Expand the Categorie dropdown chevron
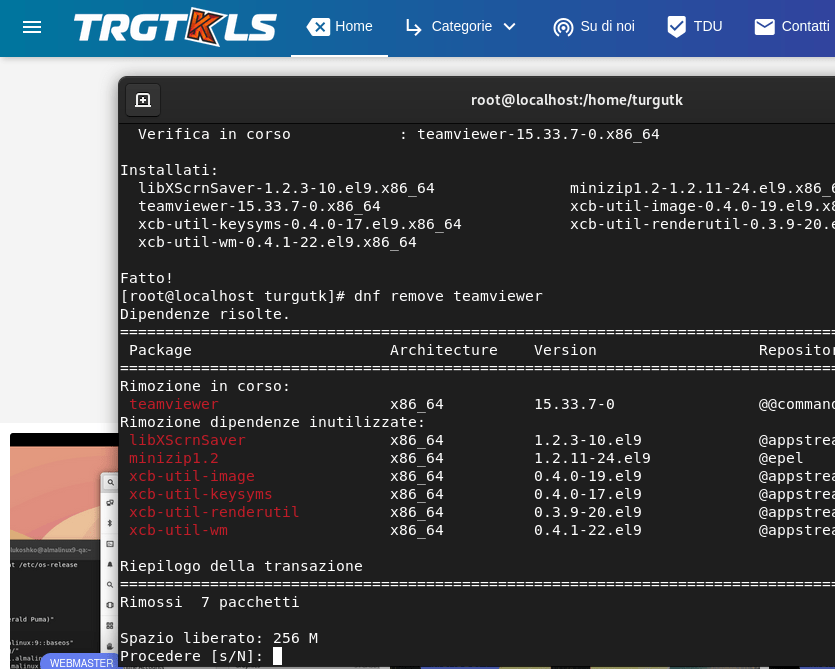The image size is (835, 669). [x=509, y=27]
